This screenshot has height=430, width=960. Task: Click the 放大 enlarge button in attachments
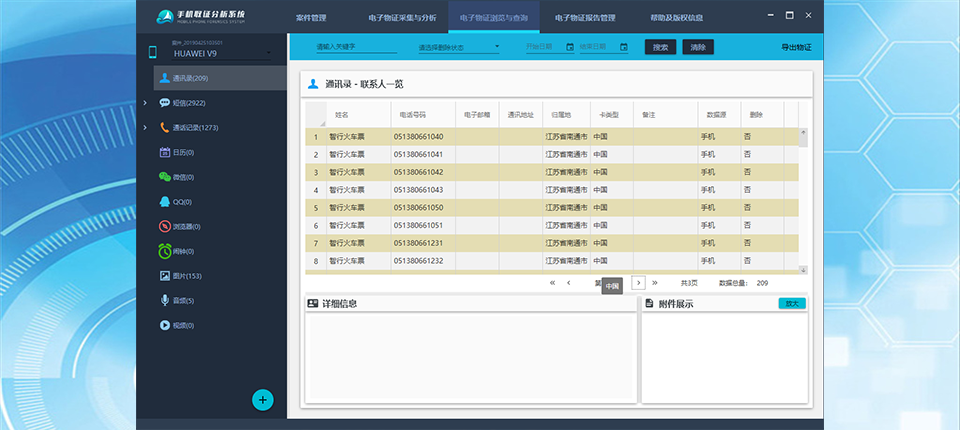click(x=792, y=303)
